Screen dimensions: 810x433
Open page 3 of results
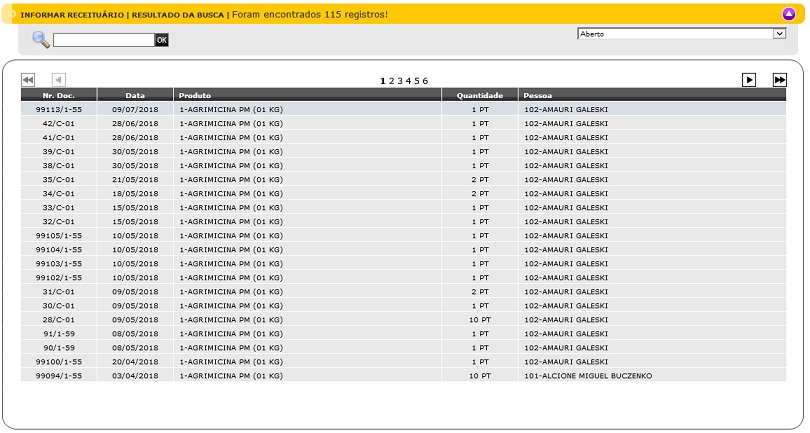pos(400,80)
